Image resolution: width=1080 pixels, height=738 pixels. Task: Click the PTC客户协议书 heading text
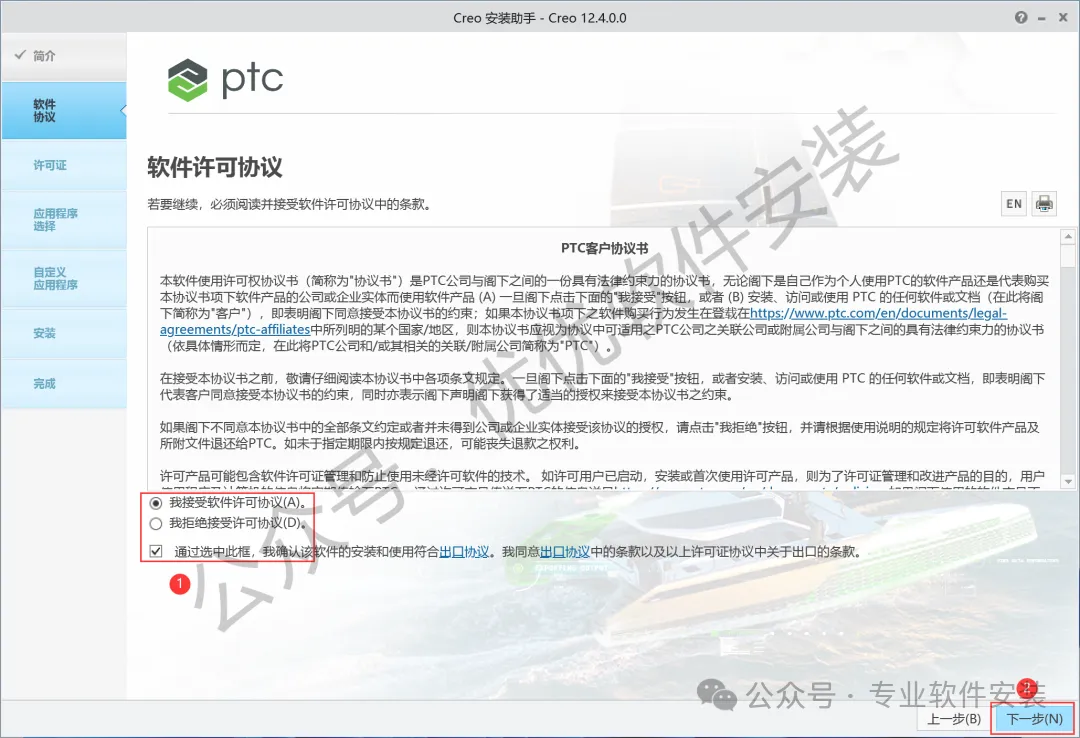coord(604,248)
